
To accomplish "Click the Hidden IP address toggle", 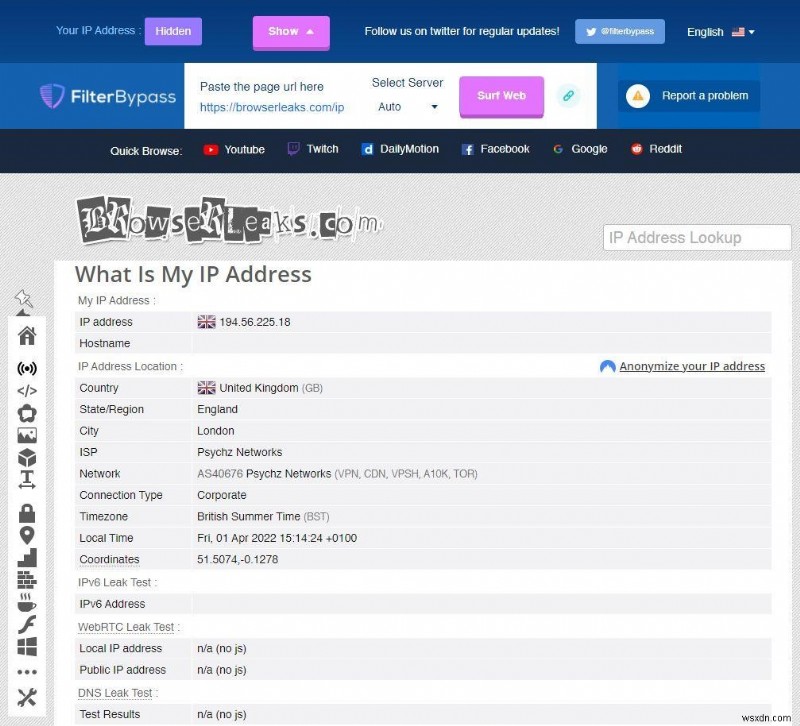I will (173, 31).
